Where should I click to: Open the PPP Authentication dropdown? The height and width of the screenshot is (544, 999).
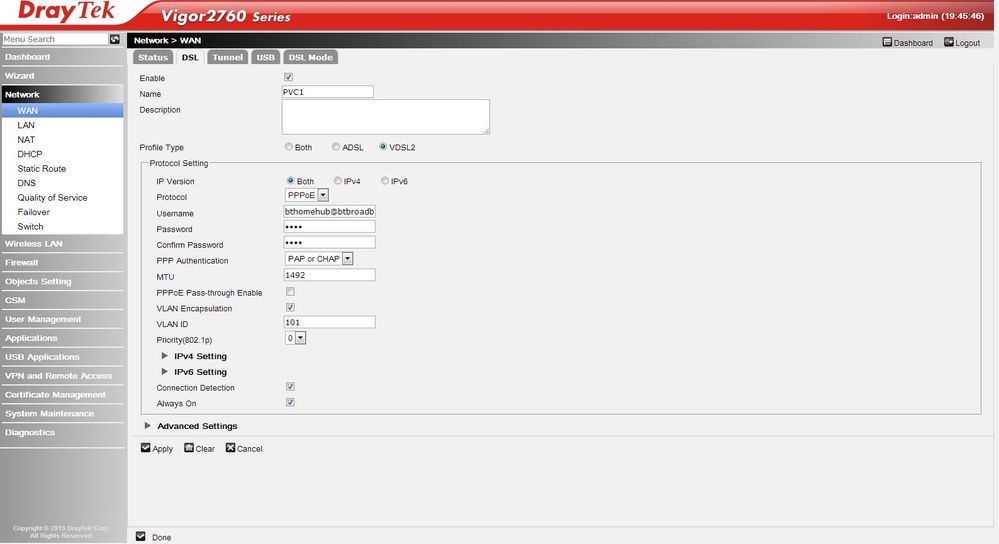point(319,259)
